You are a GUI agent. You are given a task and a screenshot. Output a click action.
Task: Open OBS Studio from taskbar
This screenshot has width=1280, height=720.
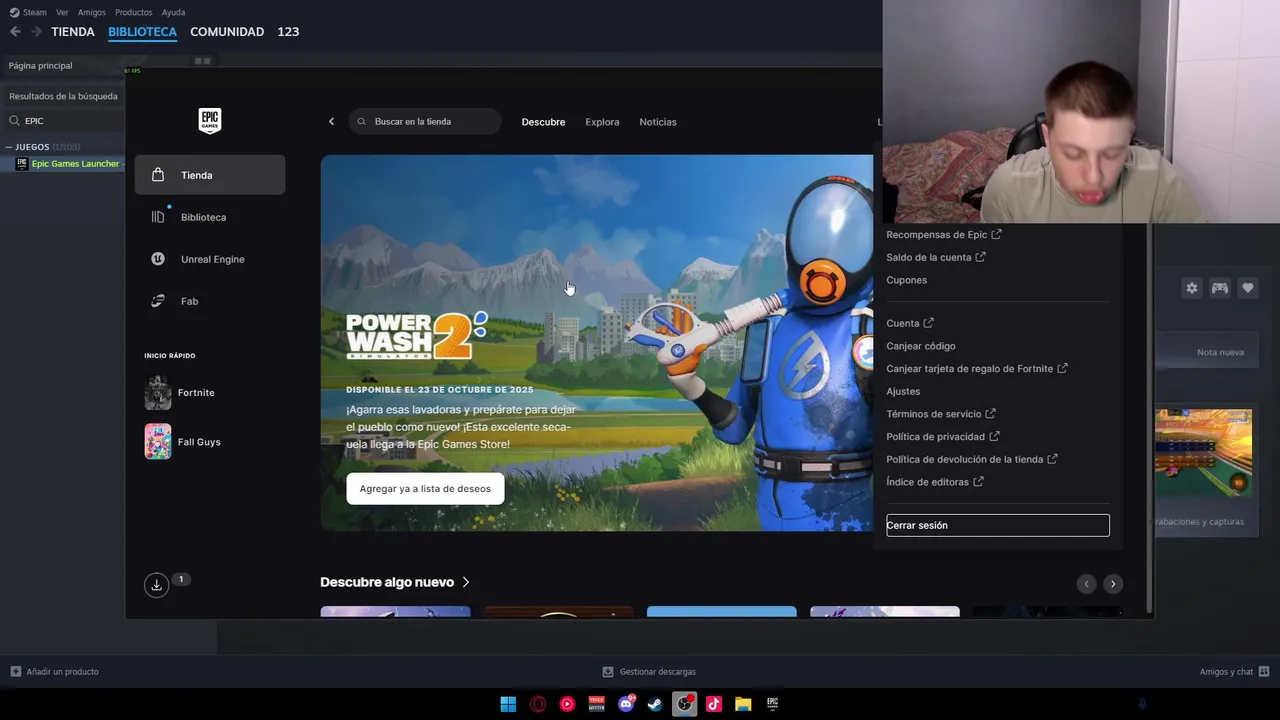[x=684, y=704]
